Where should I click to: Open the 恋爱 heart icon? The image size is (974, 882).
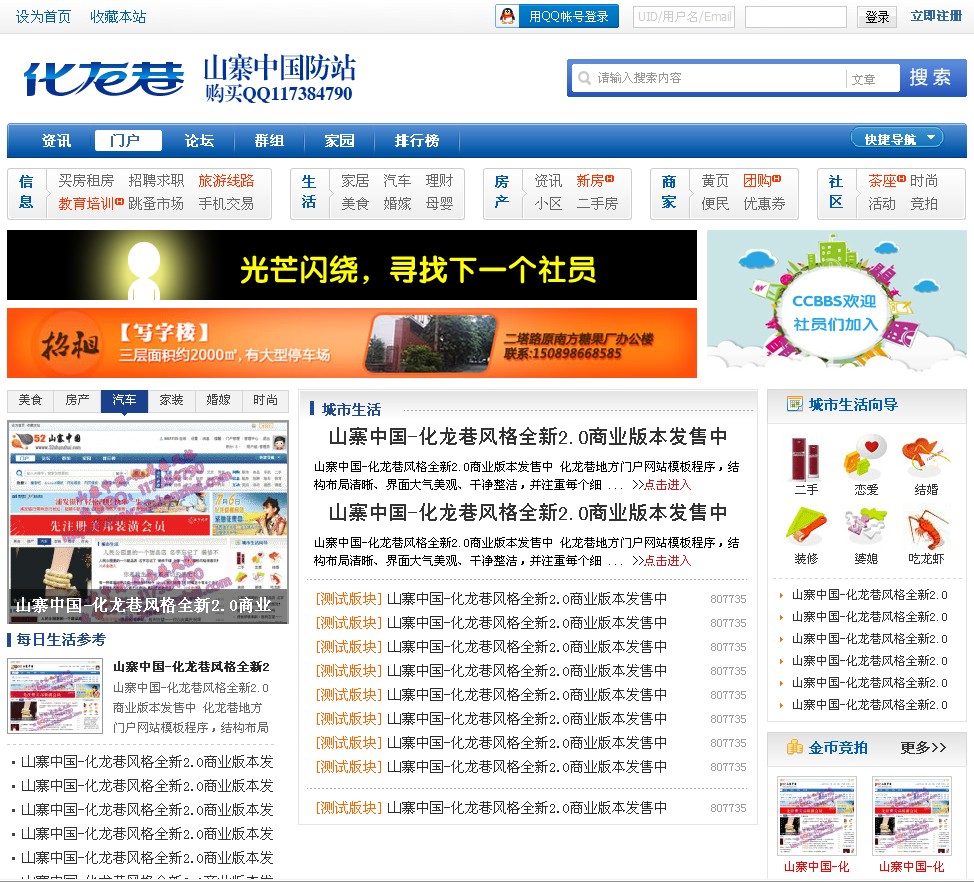865,458
